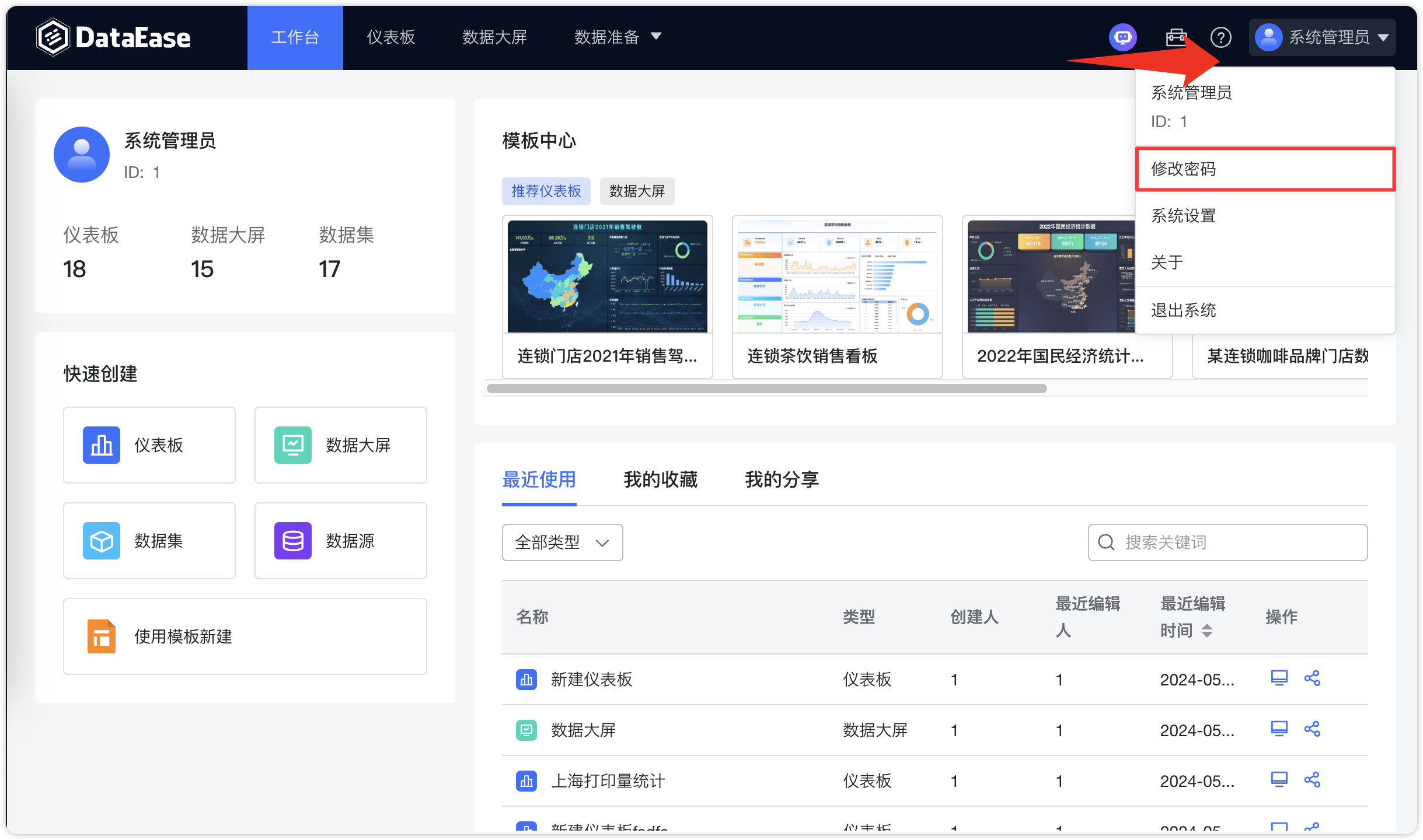The width and height of the screenshot is (1423, 840).
Task: Open the 数据准备 dropdown menu
Action: (616, 37)
